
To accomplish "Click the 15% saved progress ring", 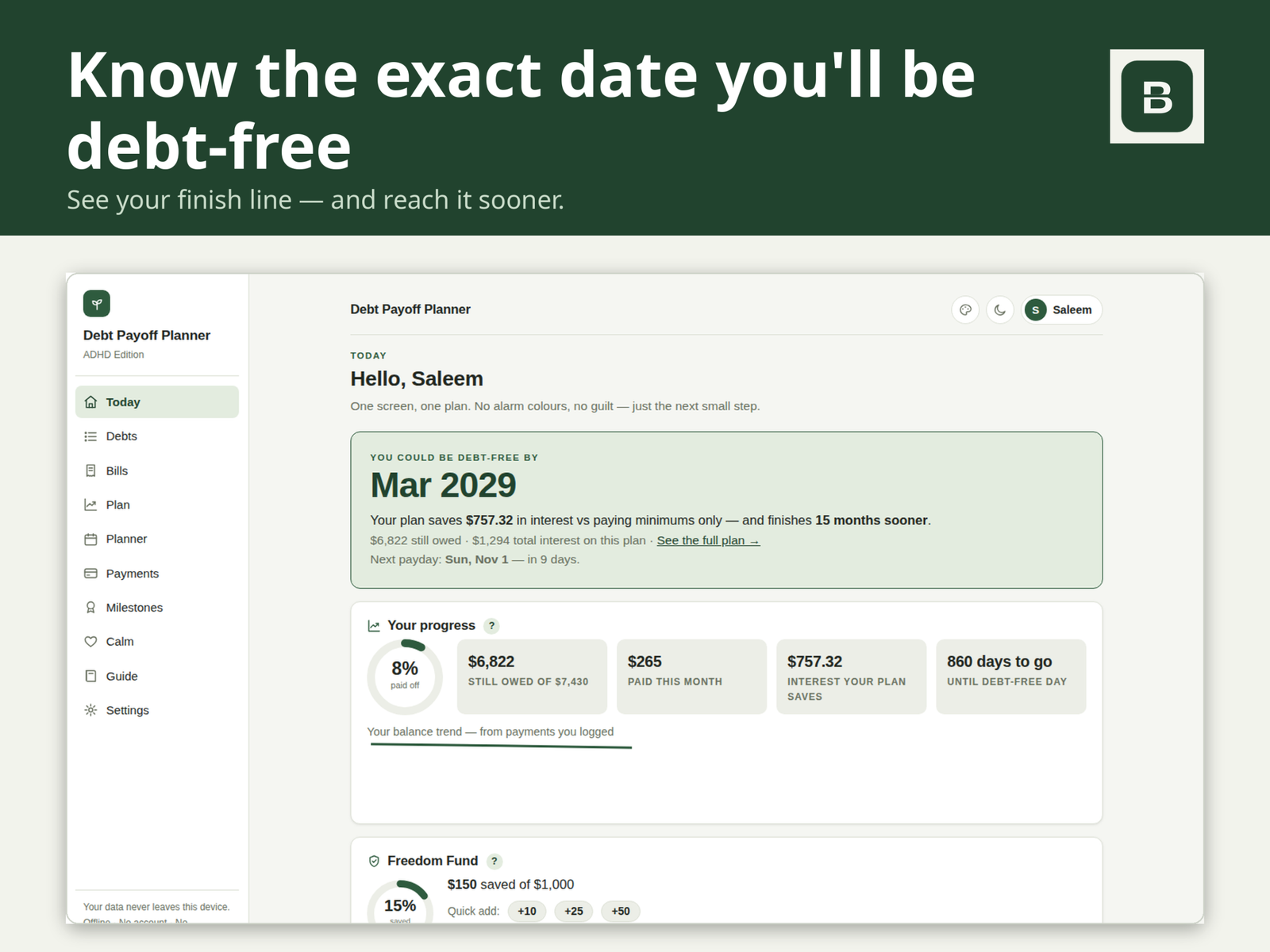I will (x=400, y=902).
